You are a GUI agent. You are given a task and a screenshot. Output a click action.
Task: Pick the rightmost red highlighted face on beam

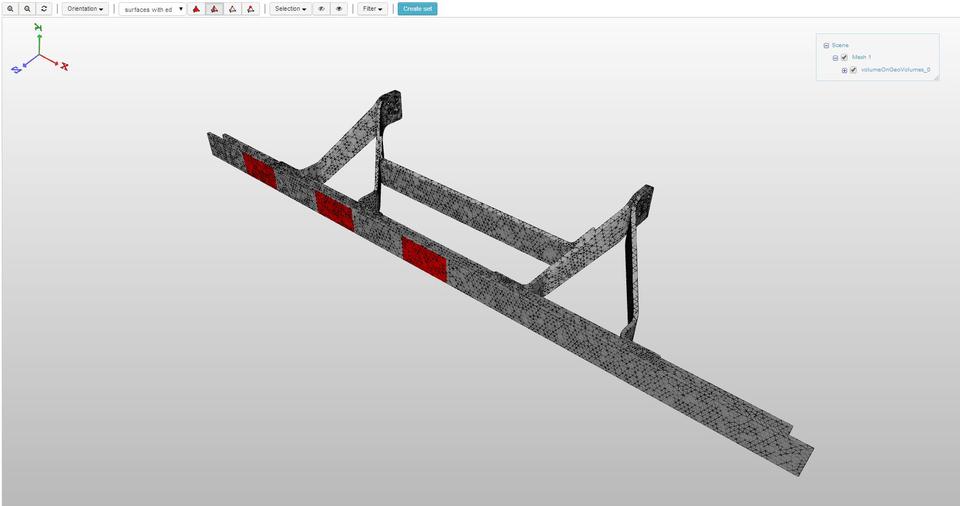point(424,259)
